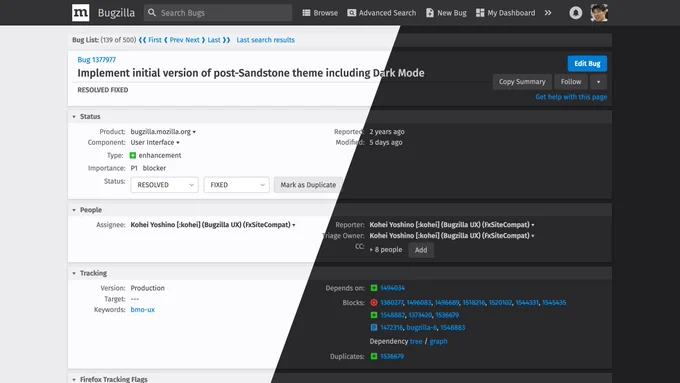Click the Bugzilla Mozilla logo icon
The image size is (680, 383).
tap(81, 13)
